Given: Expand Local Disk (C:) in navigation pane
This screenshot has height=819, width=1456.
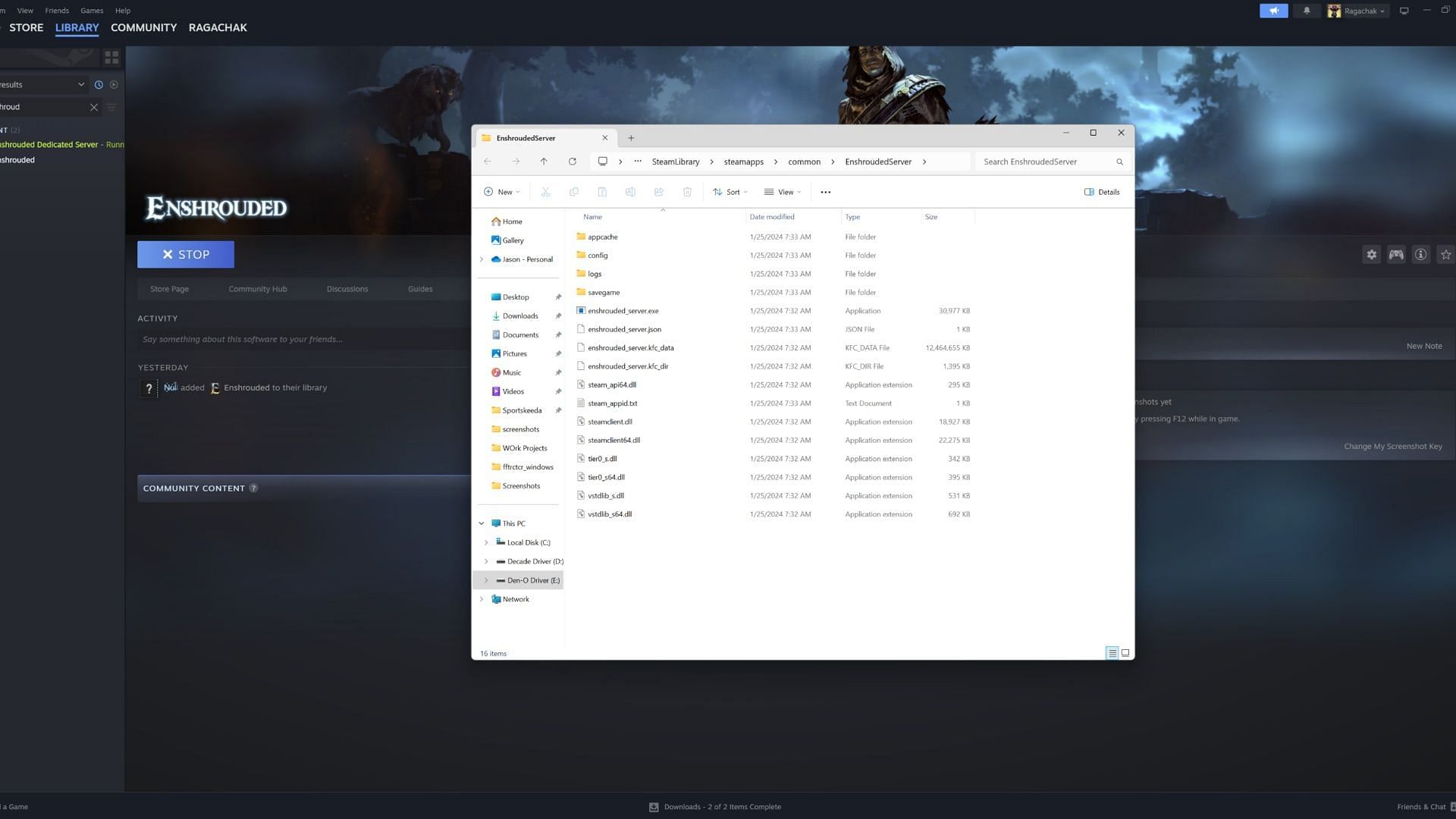Looking at the screenshot, I should [x=486, y=542].
